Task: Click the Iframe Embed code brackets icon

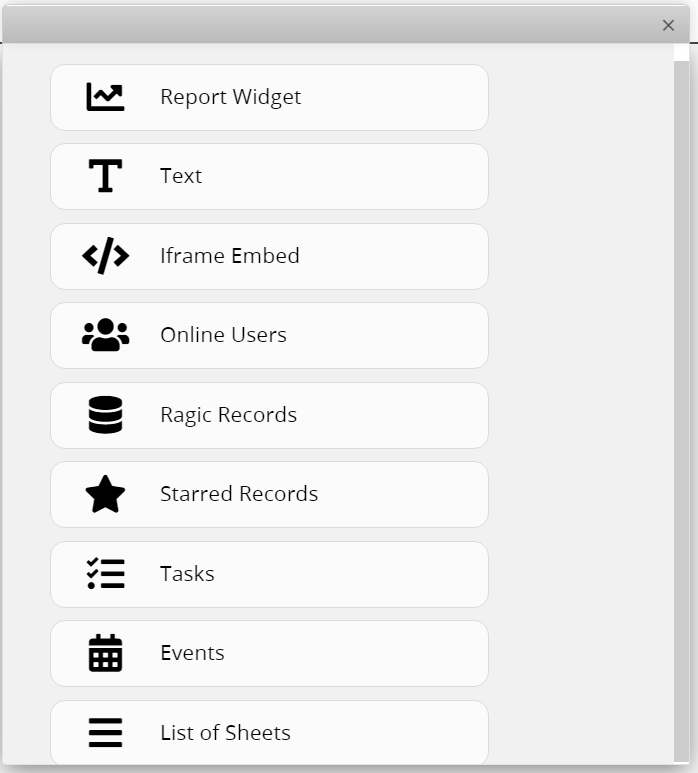Action: click(x=105, y=255)
